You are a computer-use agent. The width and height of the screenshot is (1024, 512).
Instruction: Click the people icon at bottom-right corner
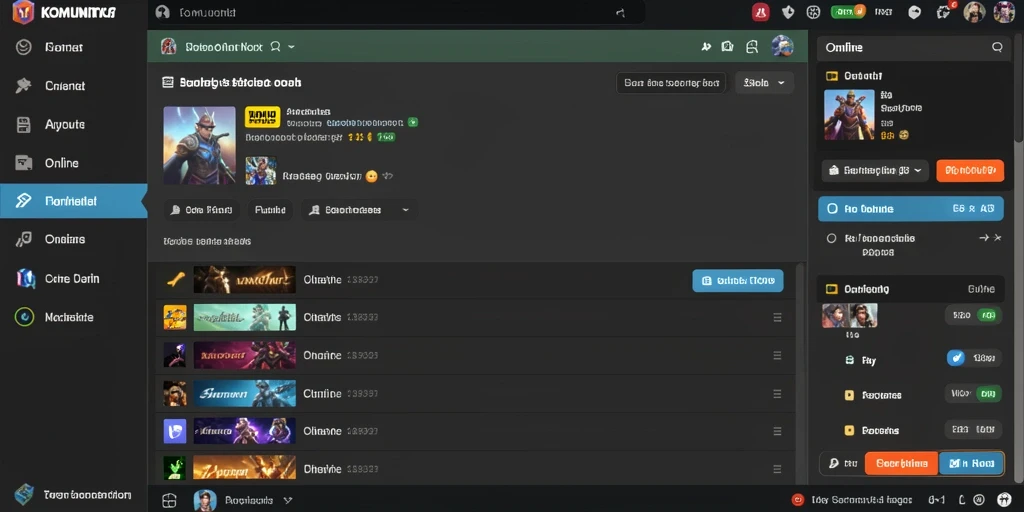click(1004, 500)
